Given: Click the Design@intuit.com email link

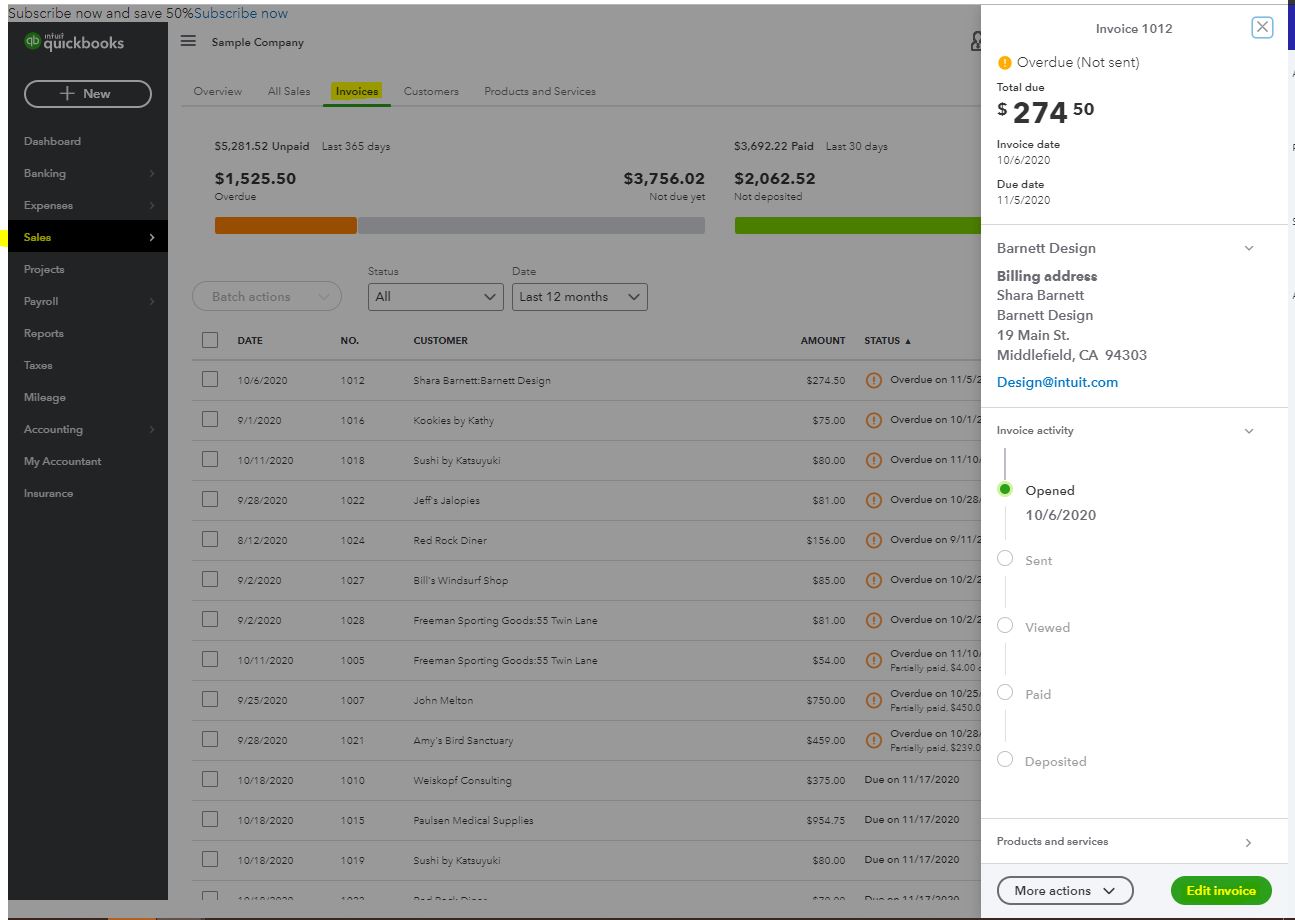Looking at the screenshot, I should tap(1057, 382).
